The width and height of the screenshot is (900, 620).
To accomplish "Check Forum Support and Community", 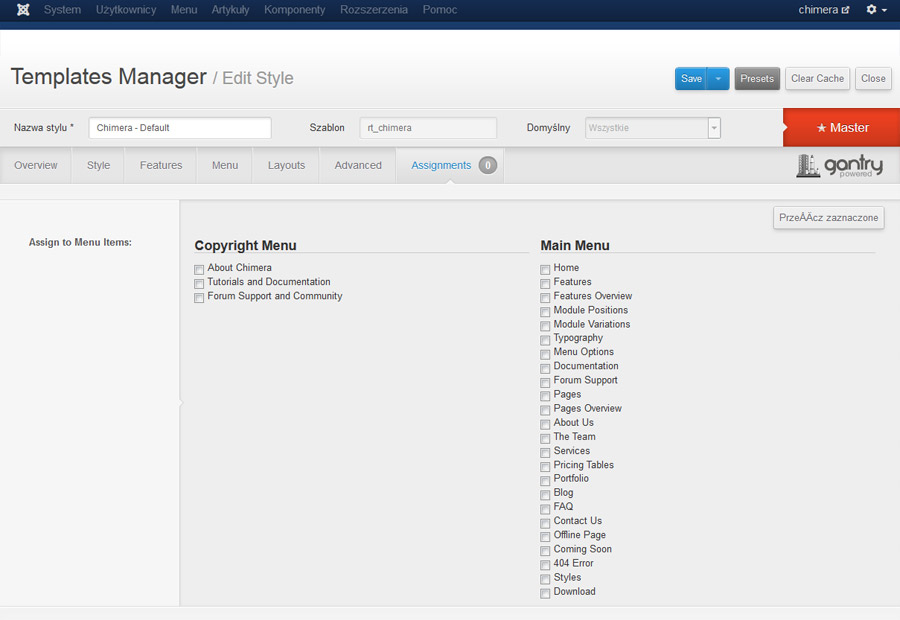I will pyautogui.click(x=199, y=297).
